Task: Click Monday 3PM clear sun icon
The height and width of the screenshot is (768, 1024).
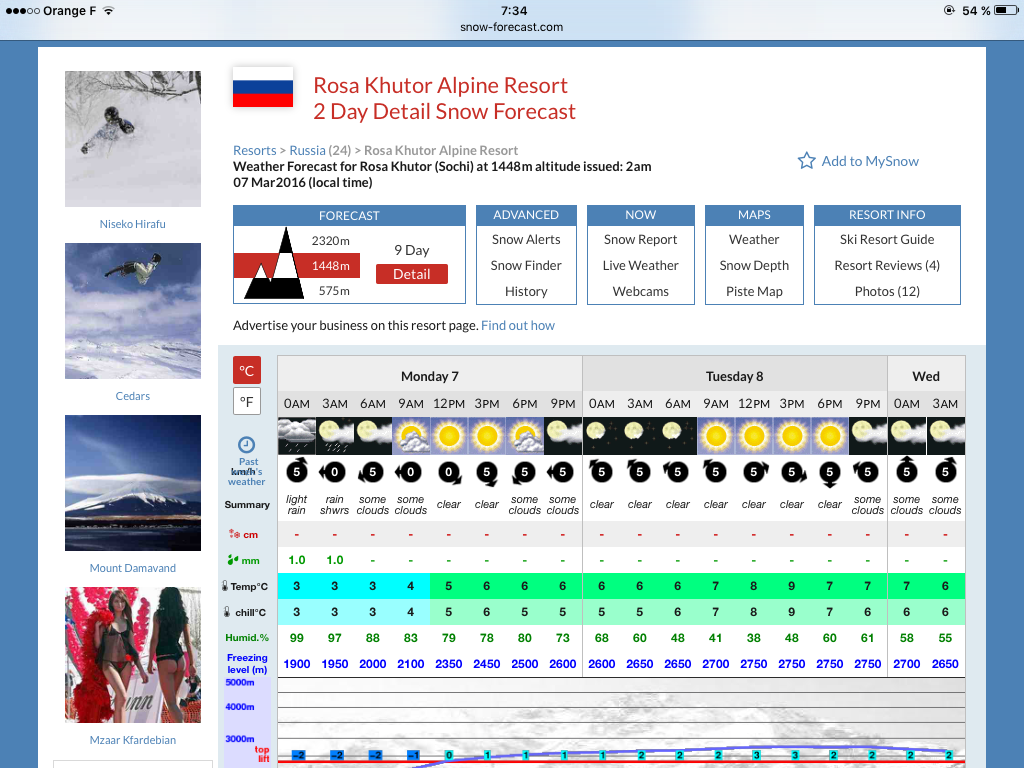Action: [487, 436]
